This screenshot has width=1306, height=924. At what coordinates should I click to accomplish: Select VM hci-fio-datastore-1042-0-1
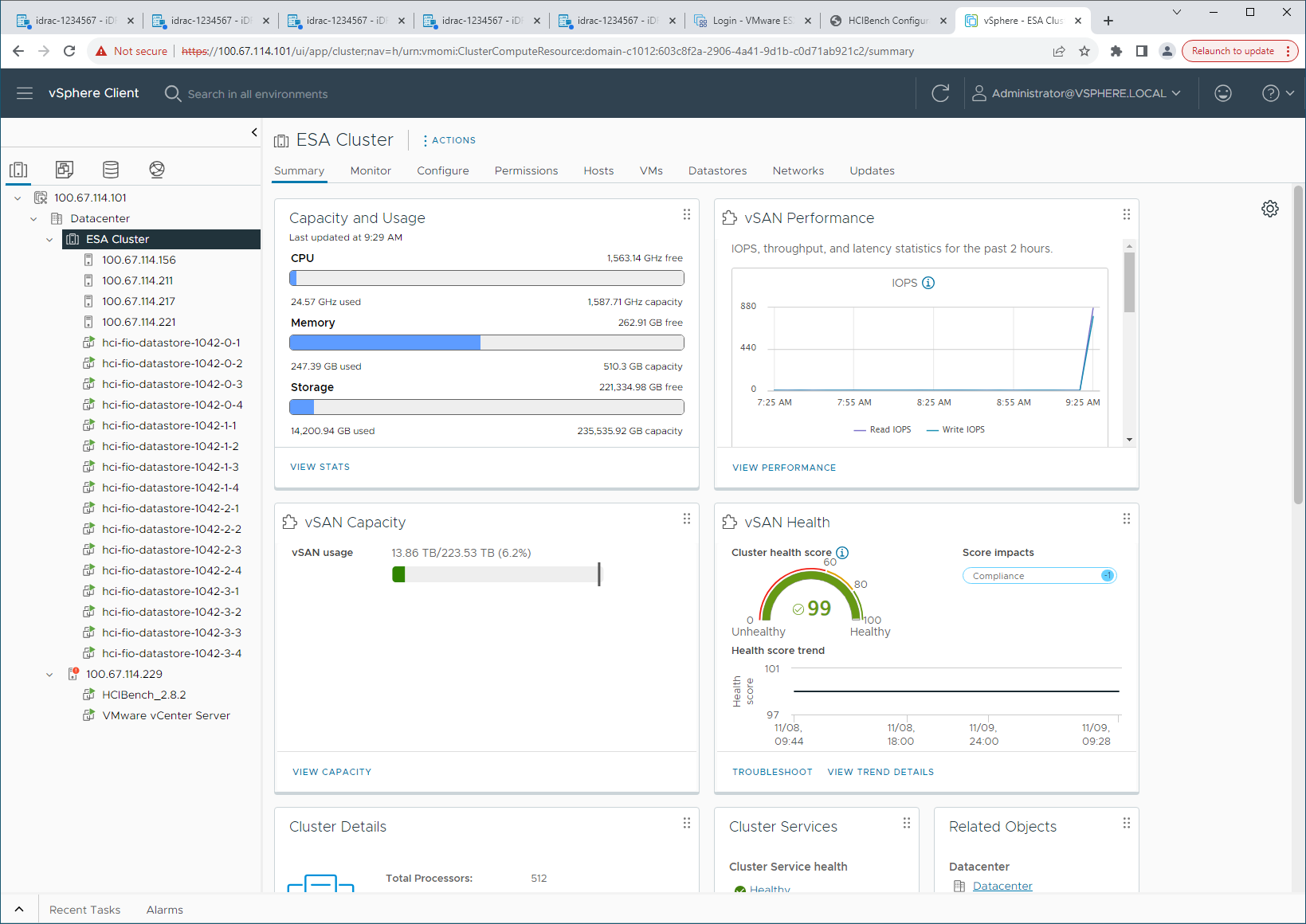[x=171, y=343]
